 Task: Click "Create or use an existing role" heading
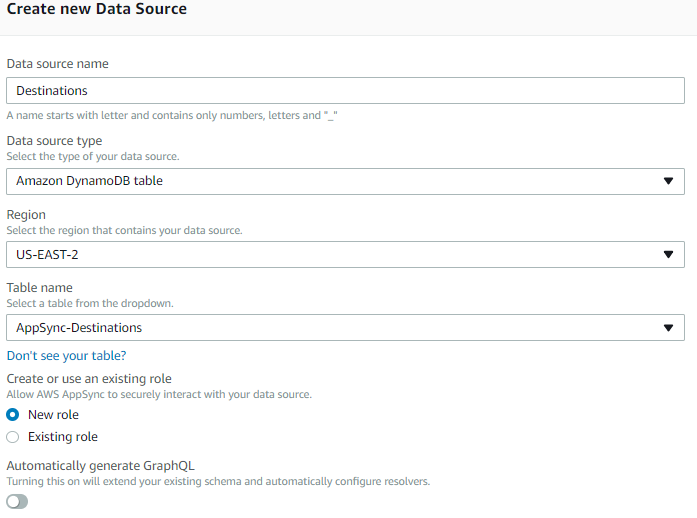click(x=89, y=379)
